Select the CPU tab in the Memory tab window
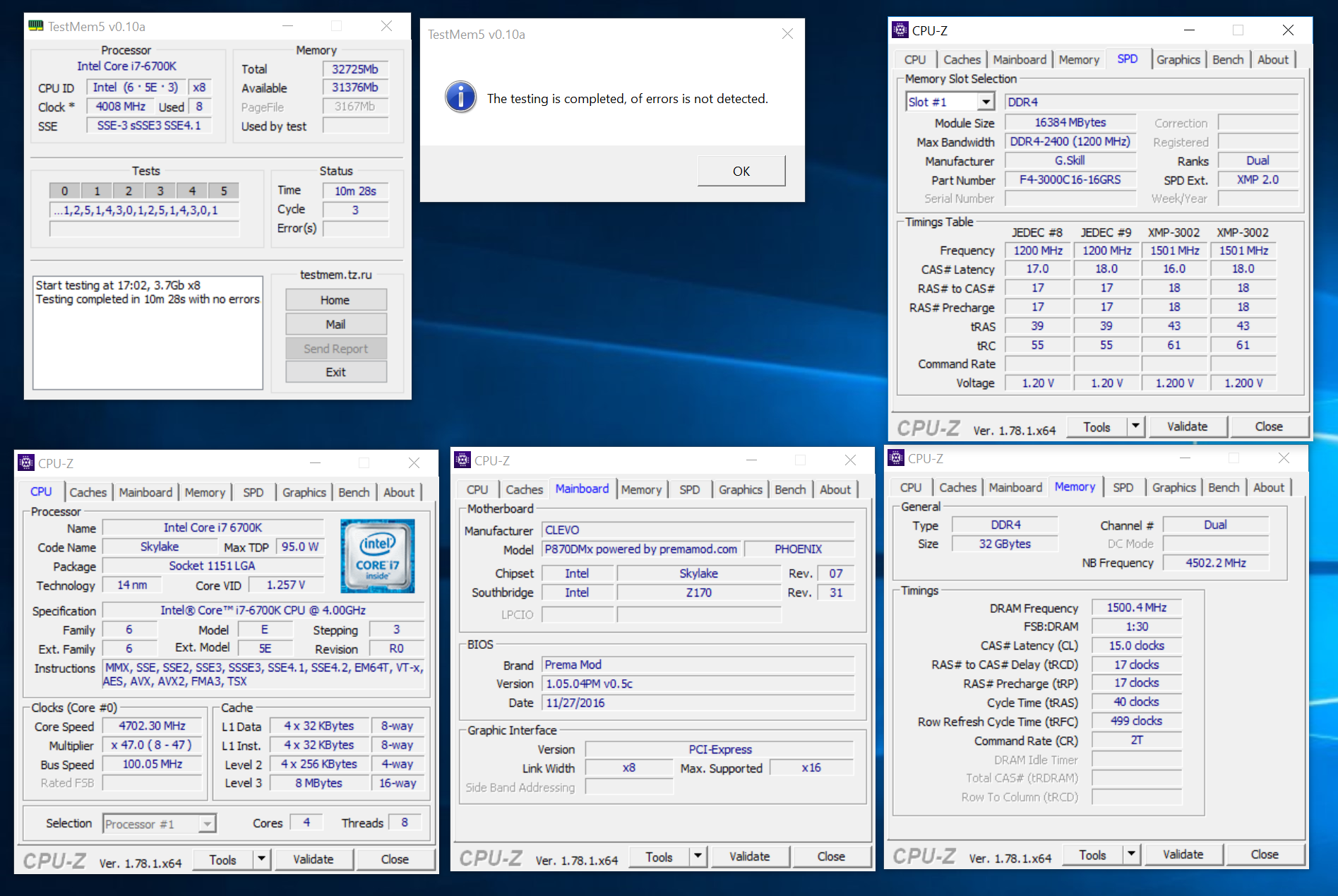Screen dimensions: 1338x896 click(911, 487)
